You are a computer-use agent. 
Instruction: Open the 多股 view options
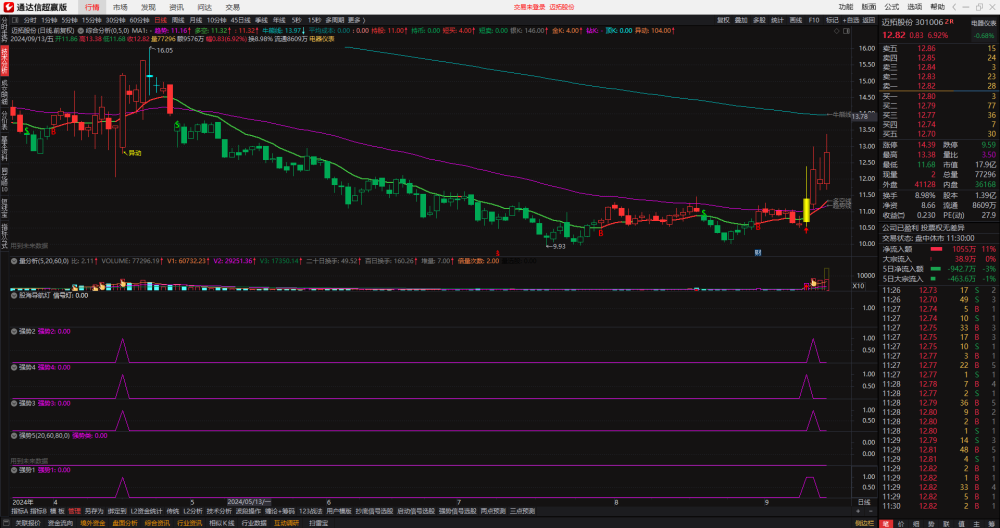(x=759, y=20)
